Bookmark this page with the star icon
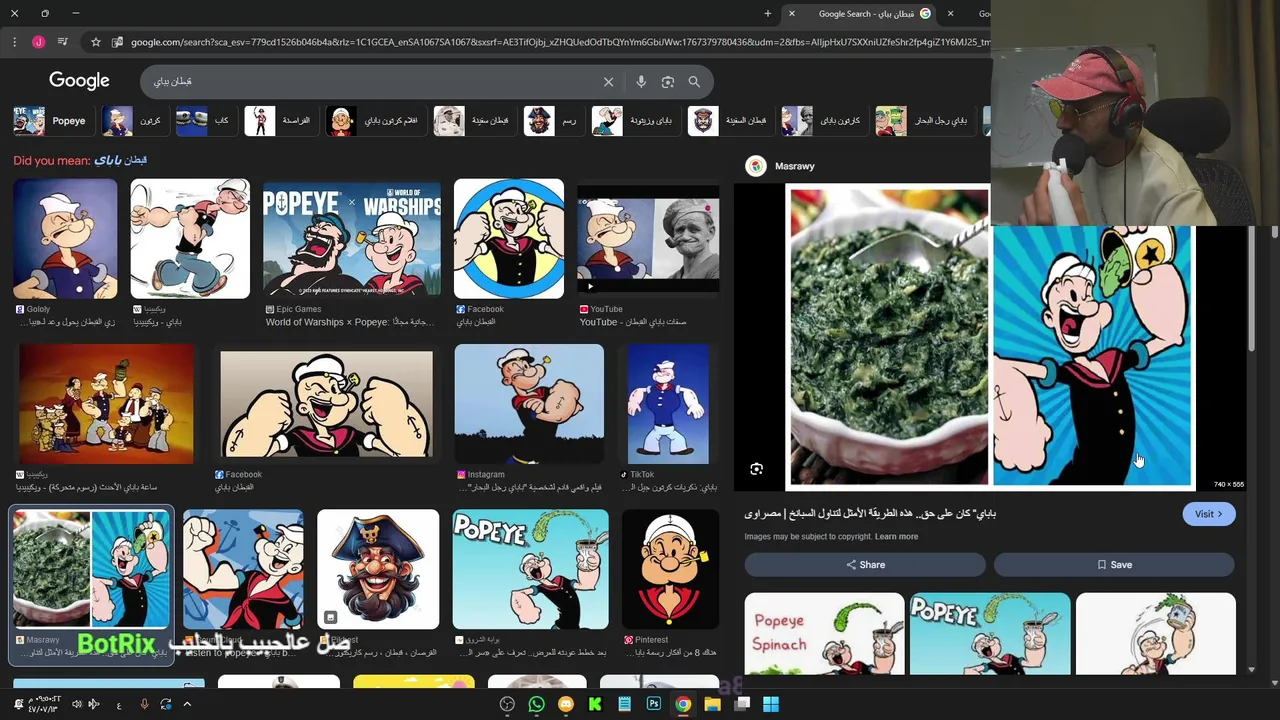Viewport: 1280px width, 720px height. (x=96, y=42)
